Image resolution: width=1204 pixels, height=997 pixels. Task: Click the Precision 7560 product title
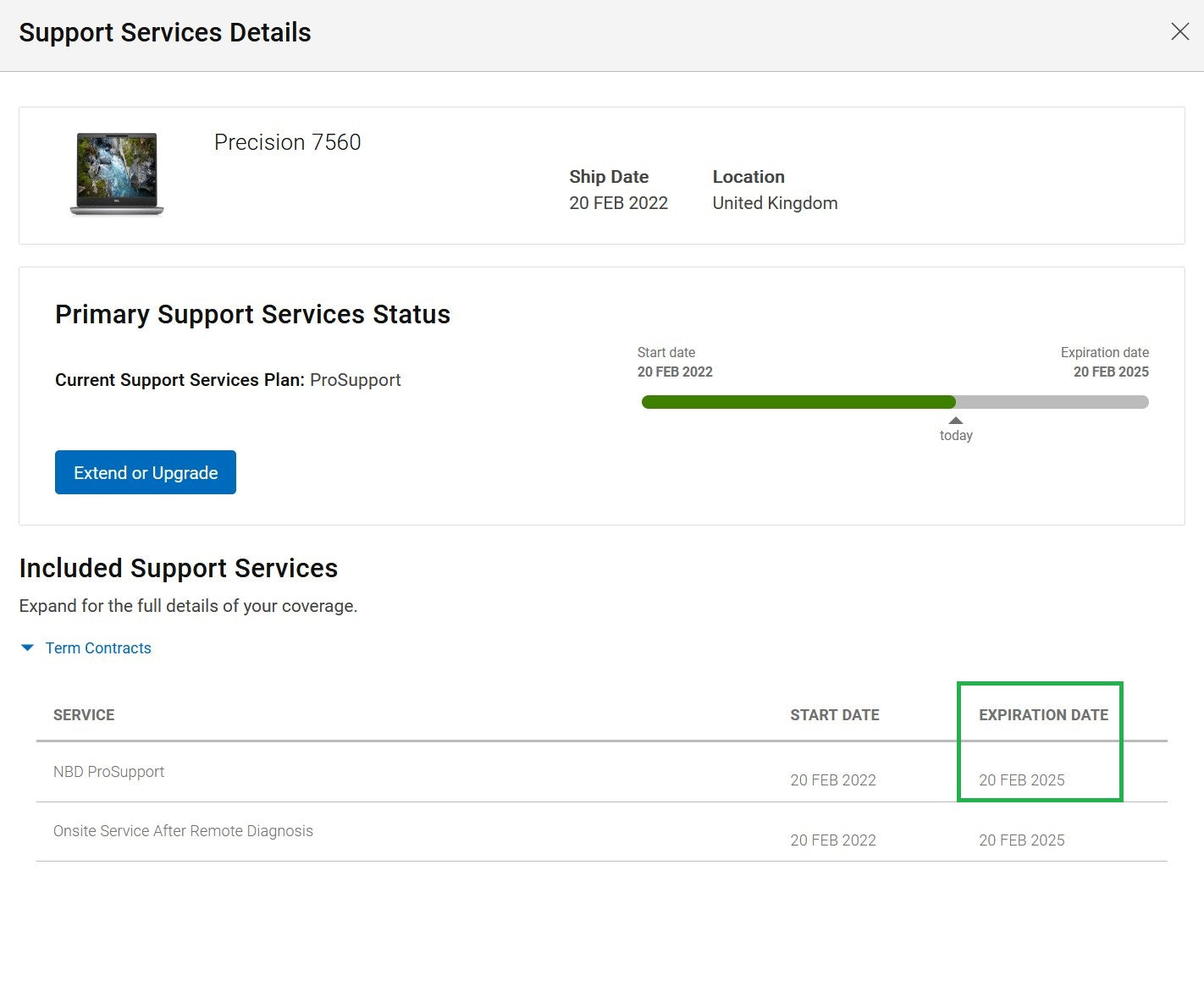[x=288, y=142]
